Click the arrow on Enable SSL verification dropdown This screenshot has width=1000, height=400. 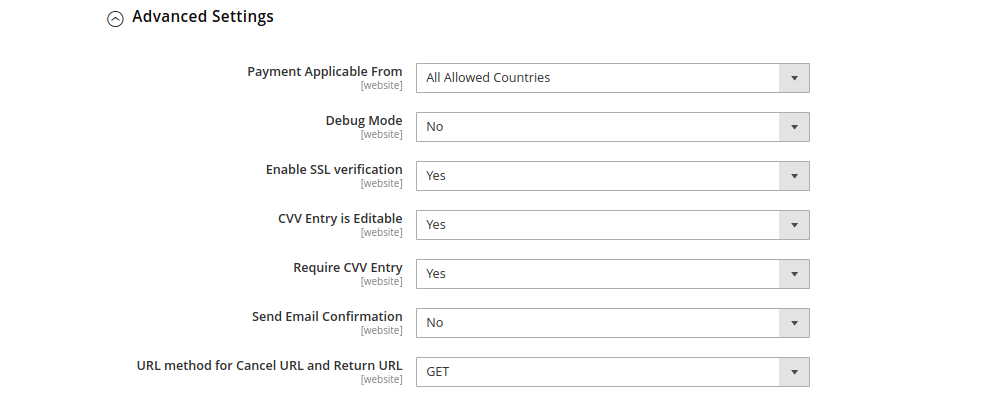[794, 176]
